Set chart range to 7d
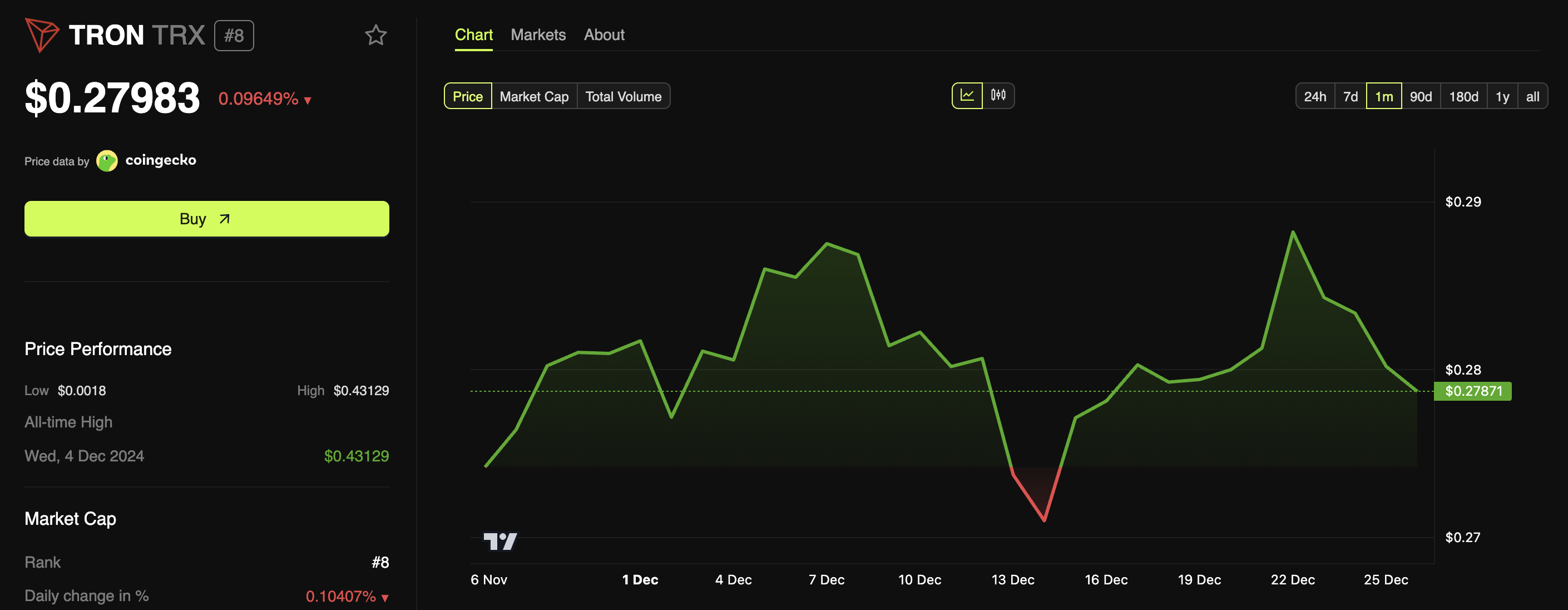The height and width of the screenshot is (610, 1568). [x=1350, y=96]
